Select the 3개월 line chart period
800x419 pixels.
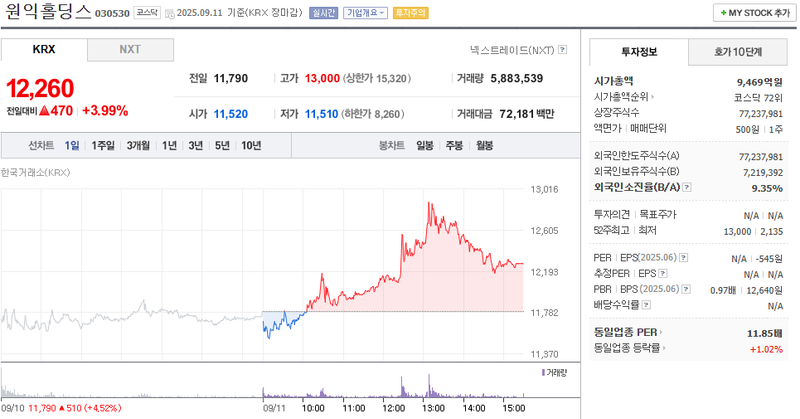[x=138, y=145]
